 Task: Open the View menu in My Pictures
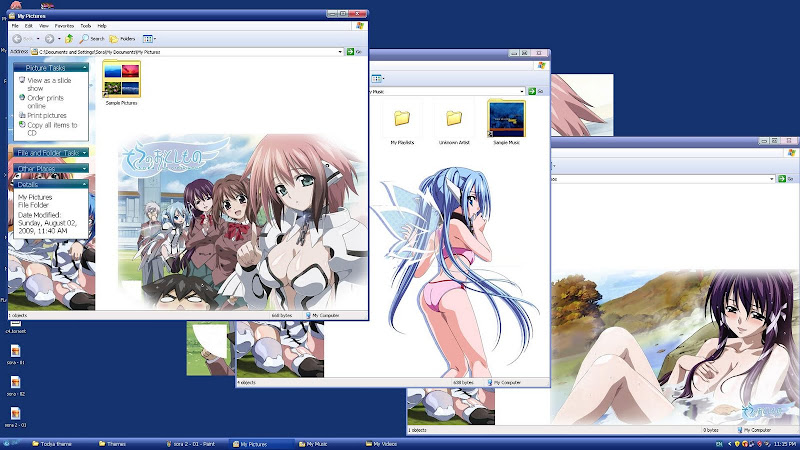[x=44, y=26]
